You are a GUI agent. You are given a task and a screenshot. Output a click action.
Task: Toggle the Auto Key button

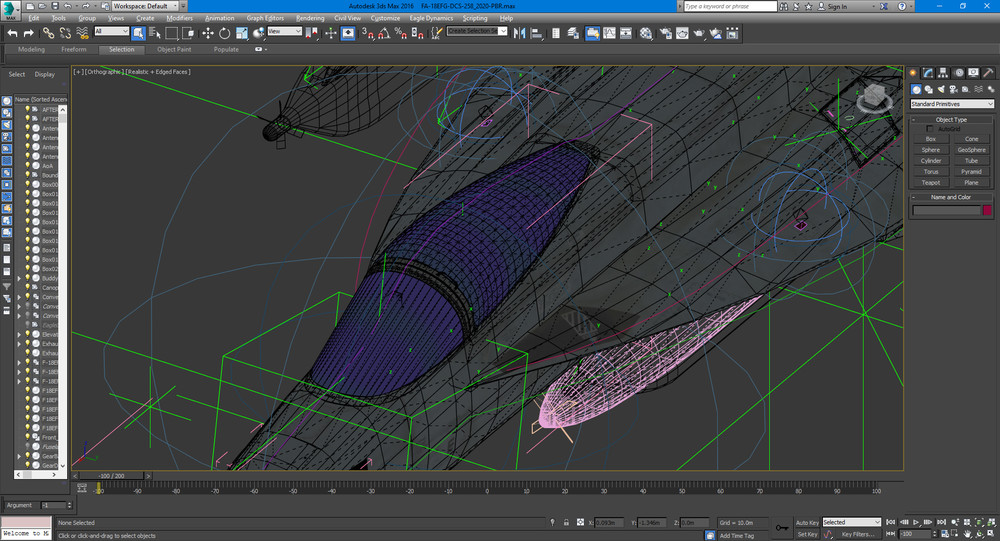click(808, 522)
